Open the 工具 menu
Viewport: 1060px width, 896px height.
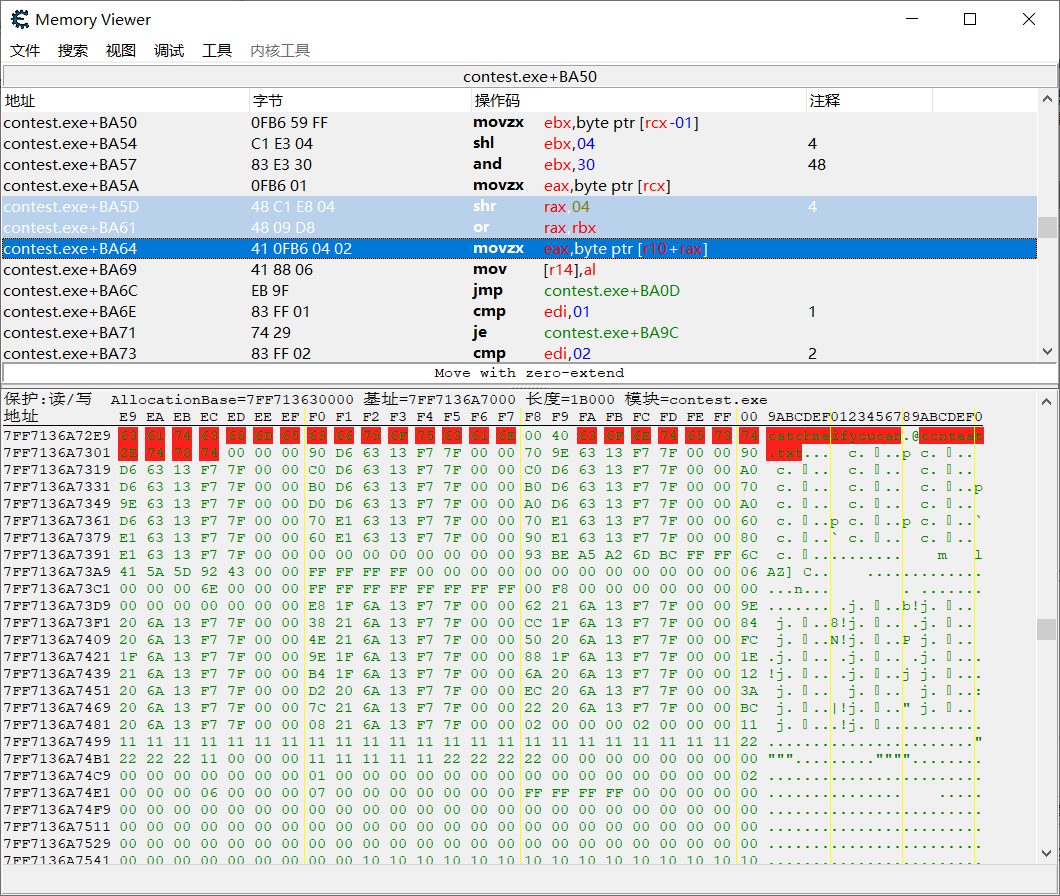216,51
